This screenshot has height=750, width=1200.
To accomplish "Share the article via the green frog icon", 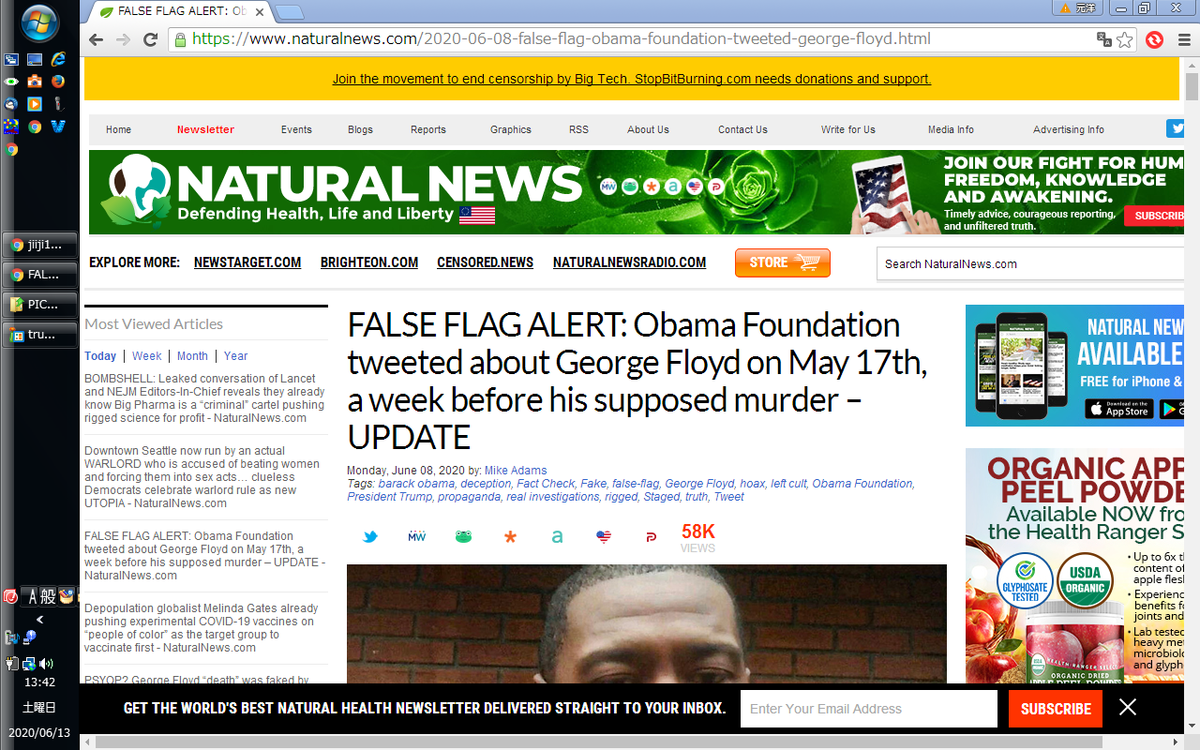I will point(464,537).
